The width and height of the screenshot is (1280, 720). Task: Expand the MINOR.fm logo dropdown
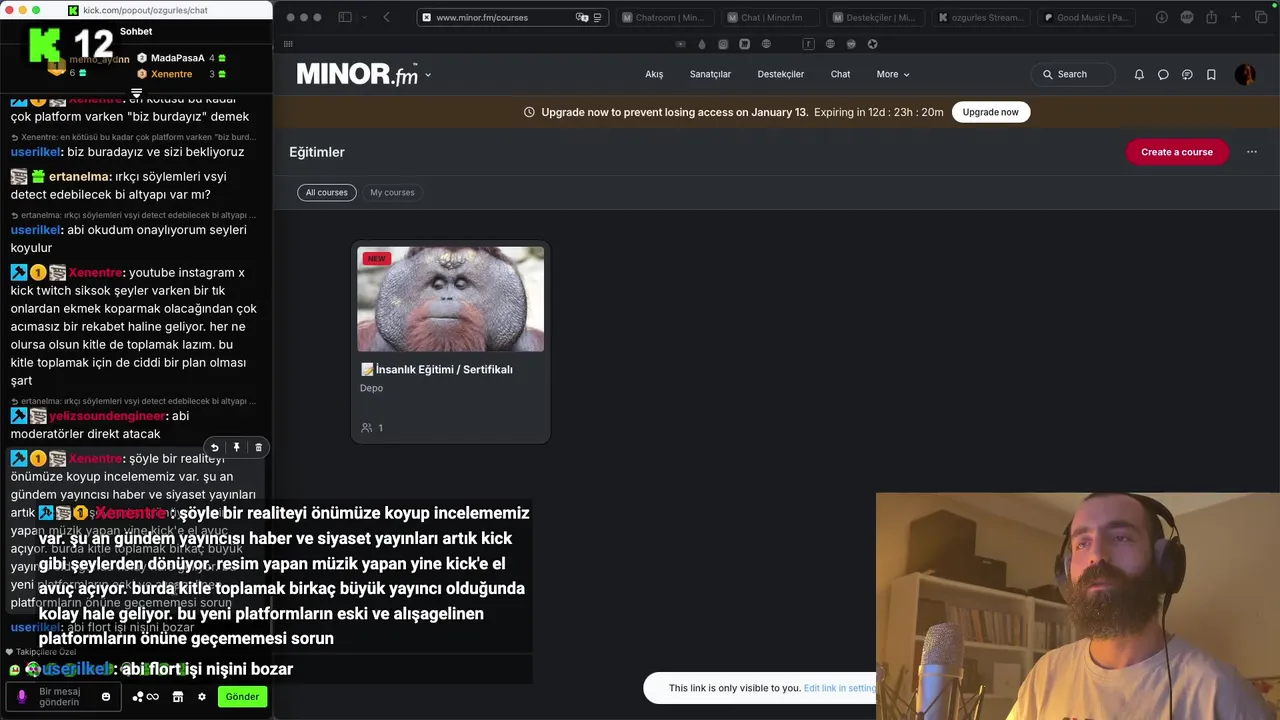428,75
